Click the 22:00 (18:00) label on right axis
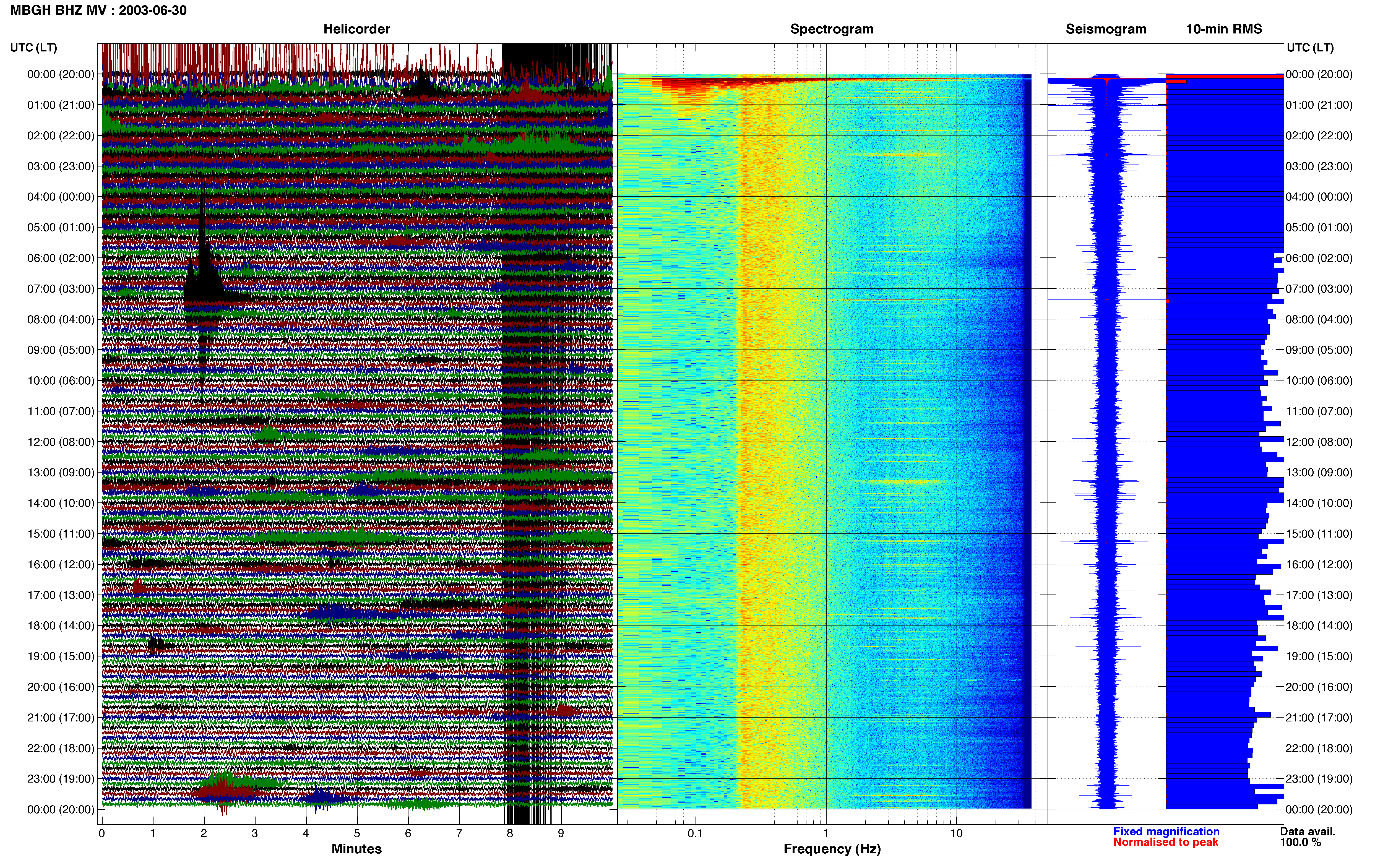1388x868 pixels. pyautogui.click(x=1319, y=748)
